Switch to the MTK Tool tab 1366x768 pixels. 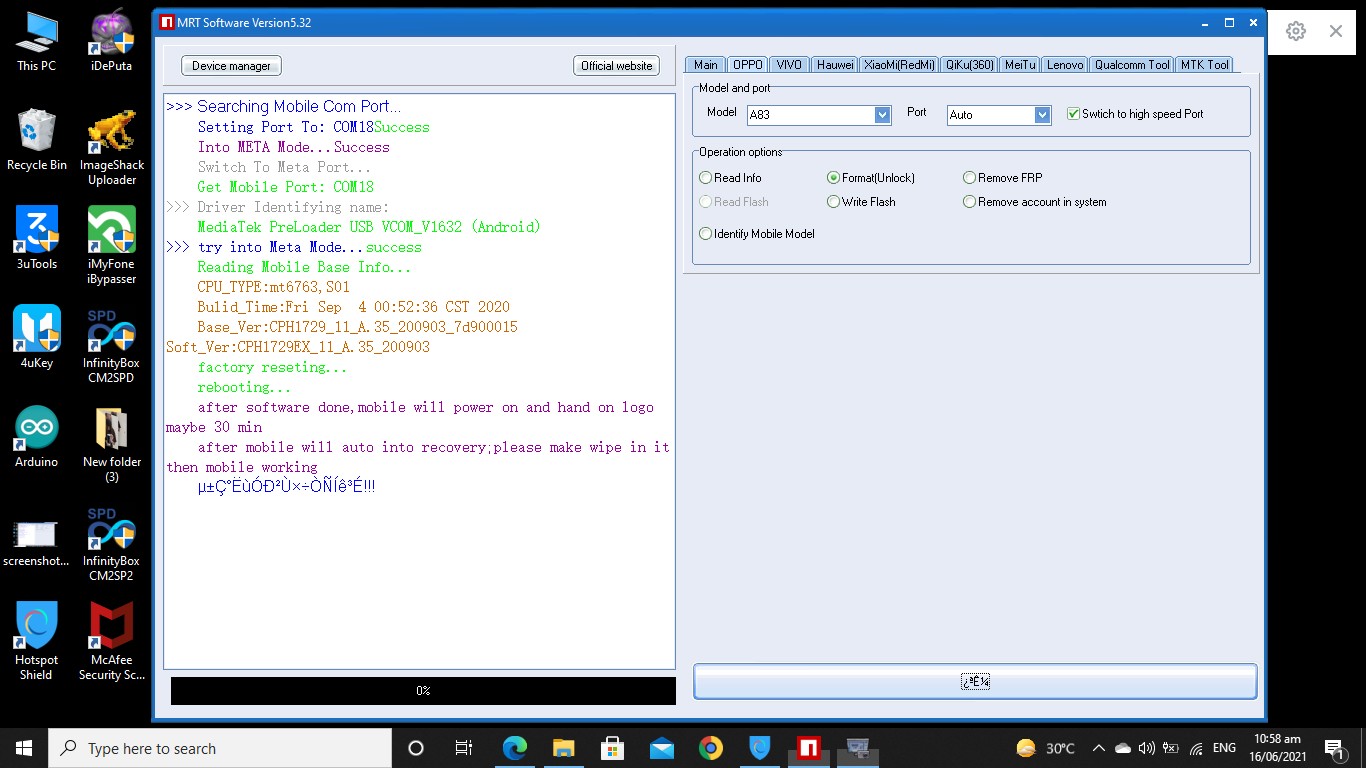[x=1205, y=65]
